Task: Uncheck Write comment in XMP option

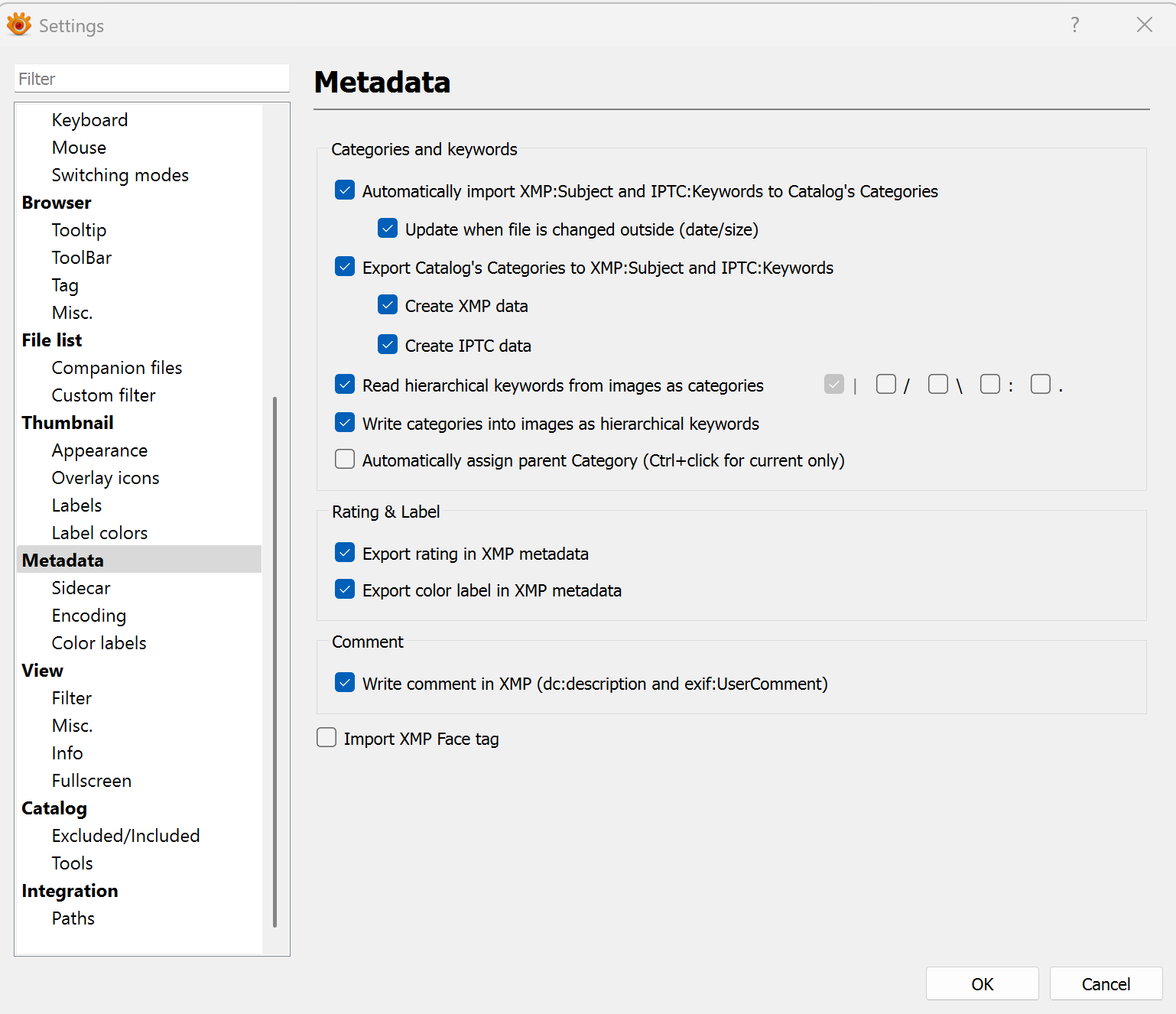Action: 345,683
